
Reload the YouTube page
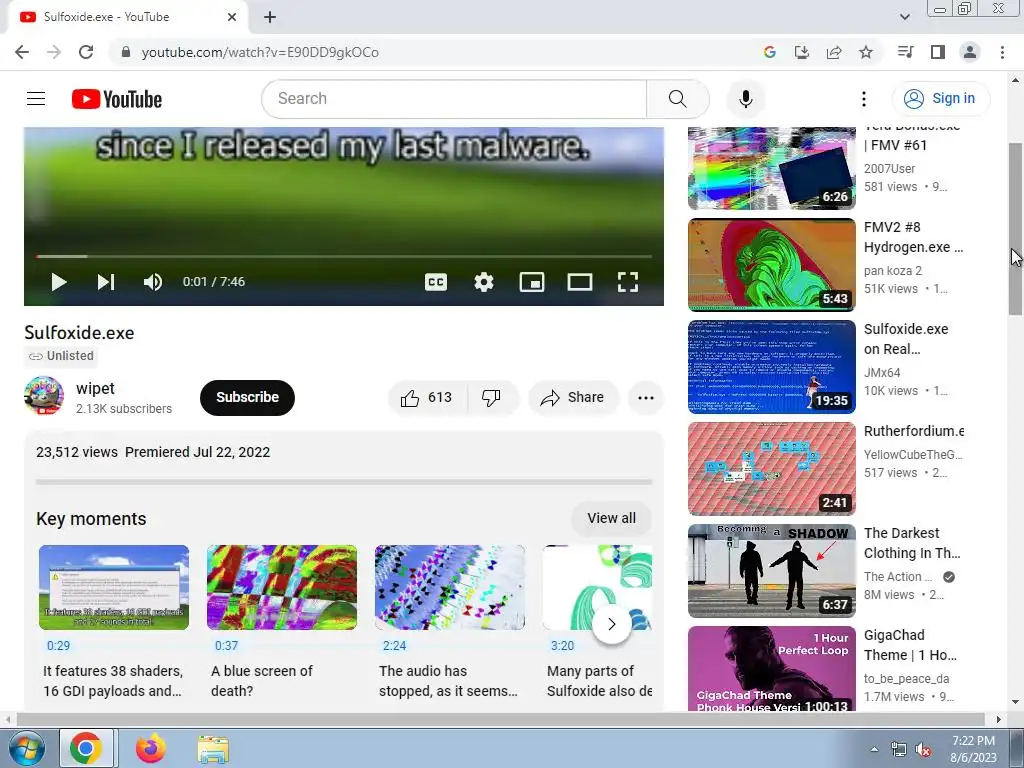86,52
